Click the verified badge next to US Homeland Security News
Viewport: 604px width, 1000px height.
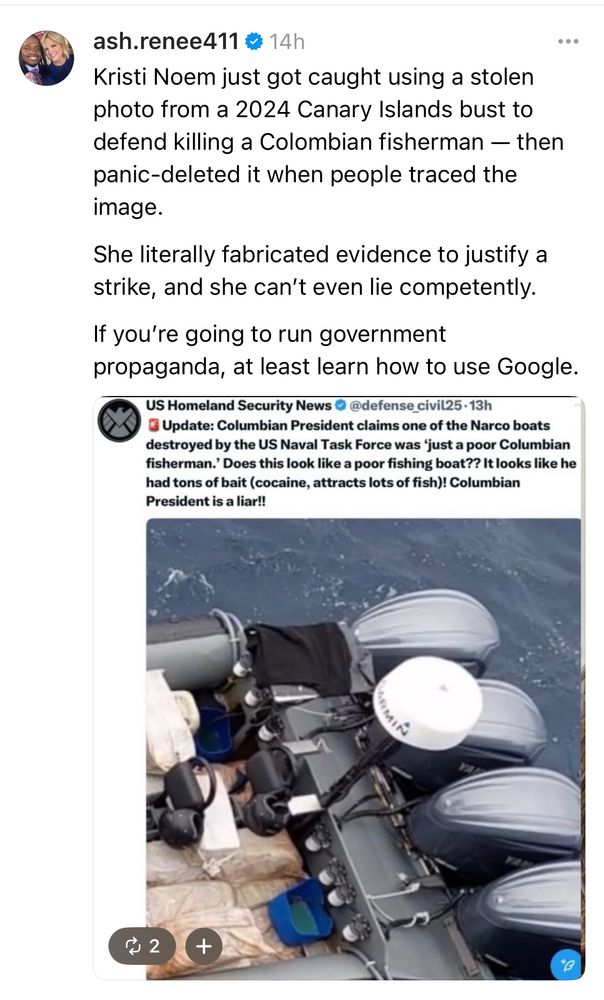coord(340,406)
